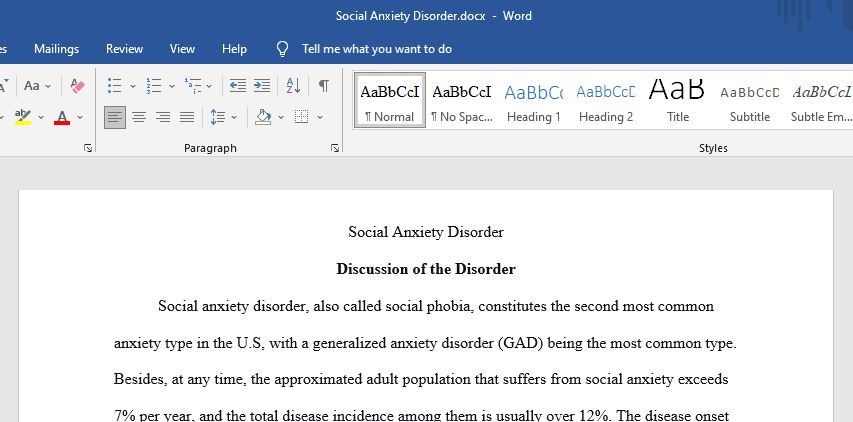Click Decrease Indent icon
853x422 pixels.
237,86
